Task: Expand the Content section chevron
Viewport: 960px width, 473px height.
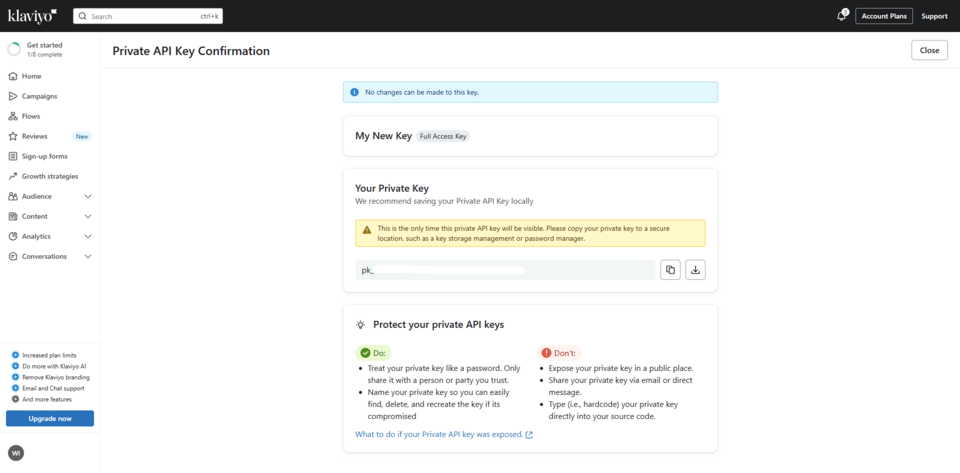Action: coord(88,216)
